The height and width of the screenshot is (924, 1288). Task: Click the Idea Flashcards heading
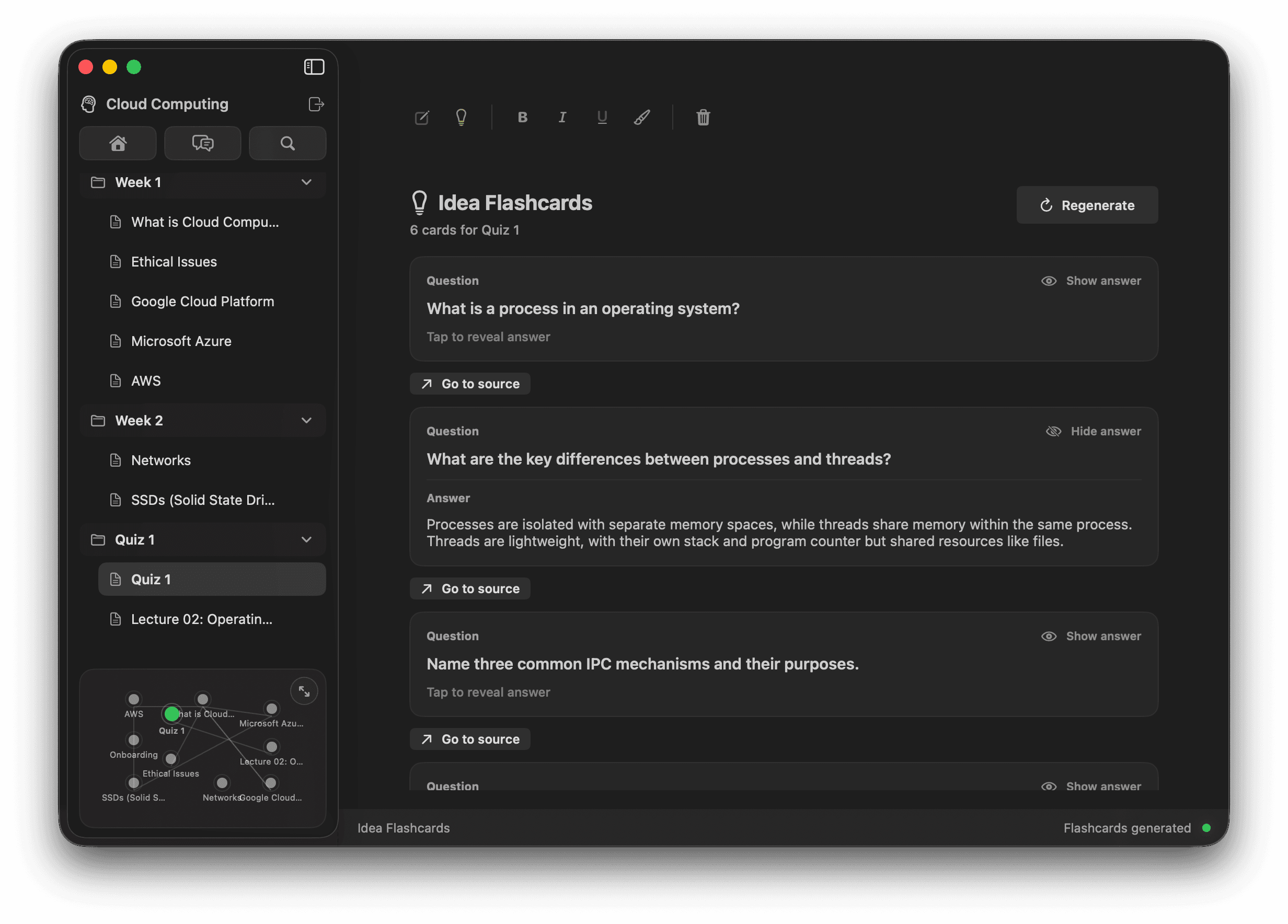tap(515, 203)
